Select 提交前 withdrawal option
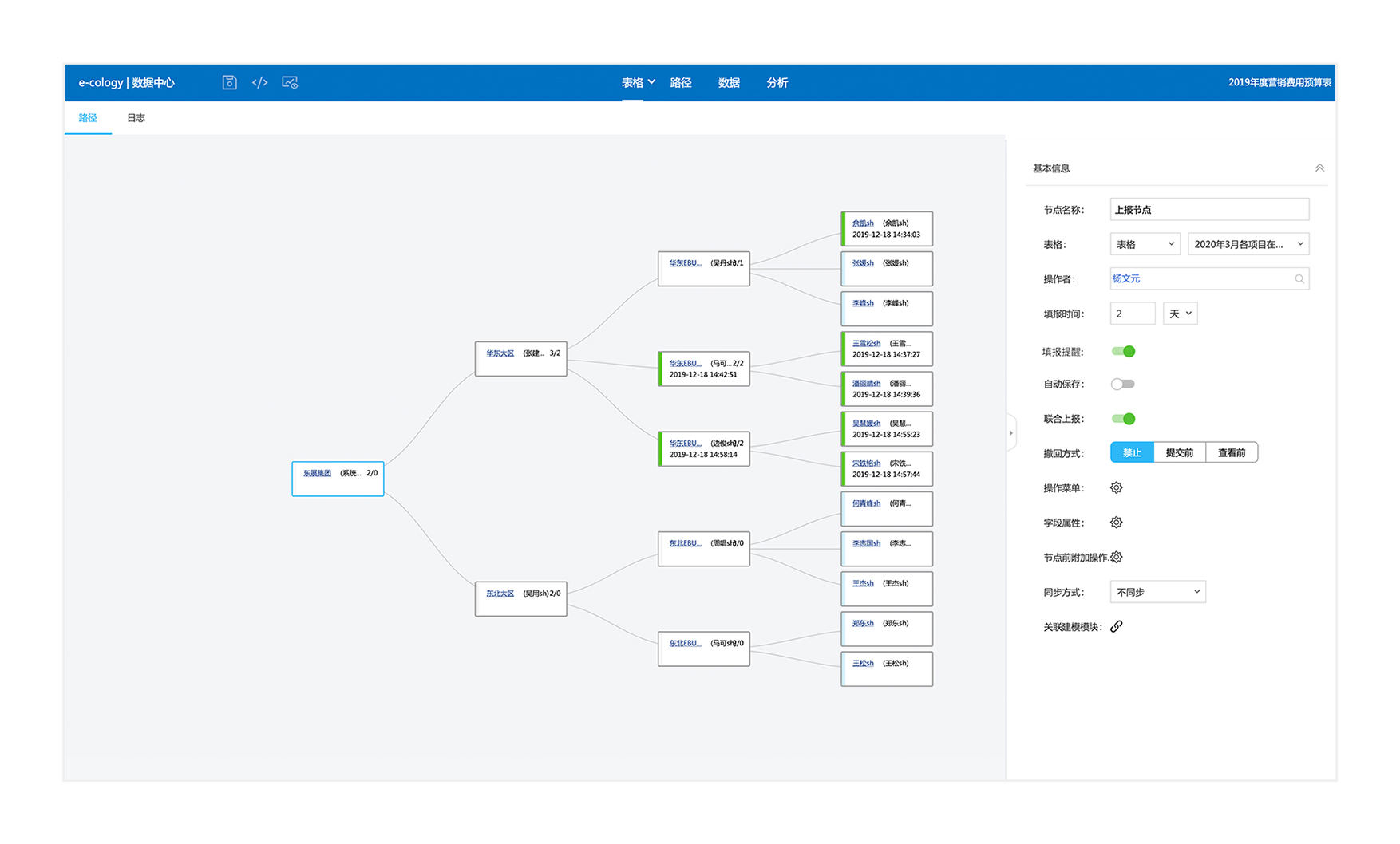1400x844 pixels. pos(1179,452)
